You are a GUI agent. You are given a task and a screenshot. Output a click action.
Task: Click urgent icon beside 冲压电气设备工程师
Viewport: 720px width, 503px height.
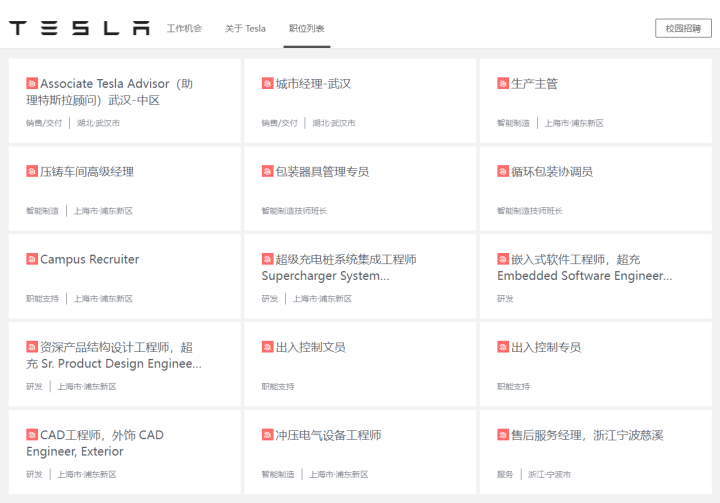(x=267, y=435)
